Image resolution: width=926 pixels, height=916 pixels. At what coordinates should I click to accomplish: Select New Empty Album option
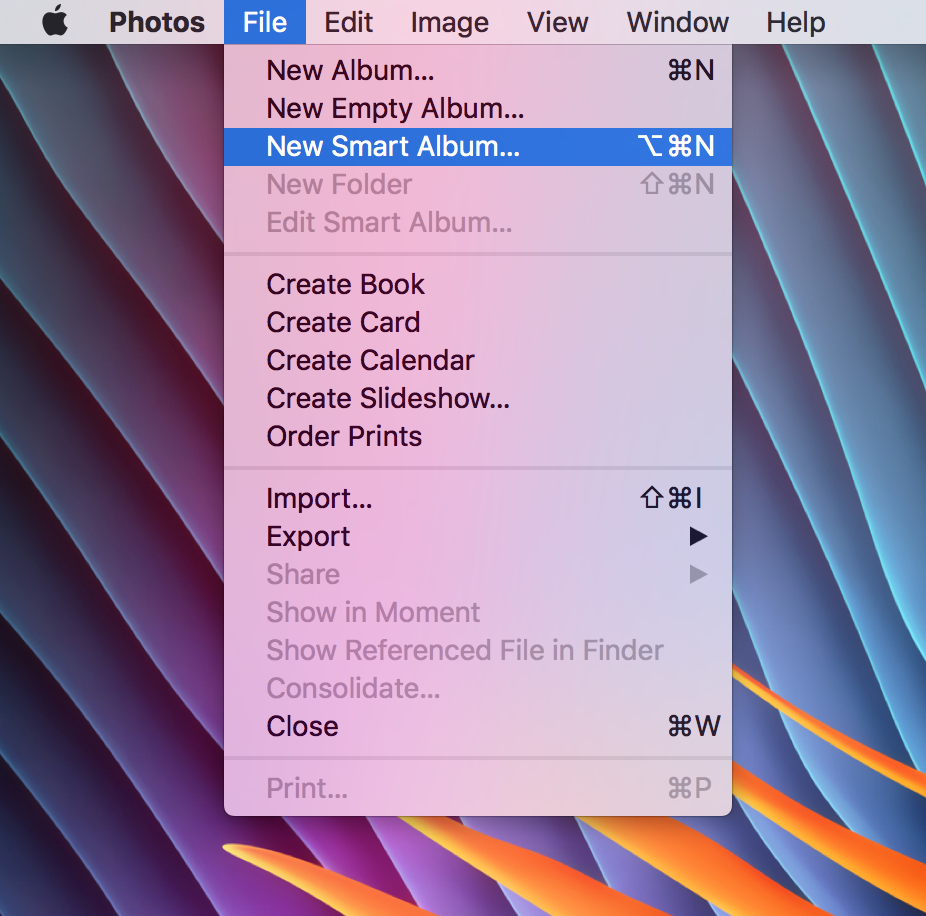tap(395, 109)
